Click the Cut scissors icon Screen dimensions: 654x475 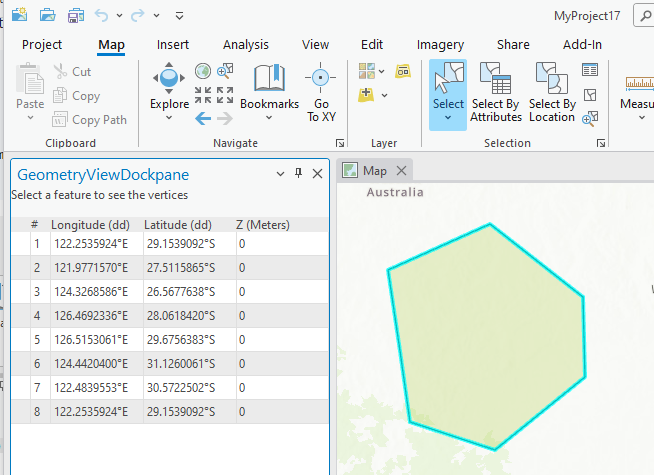click(x=61, y=72)
